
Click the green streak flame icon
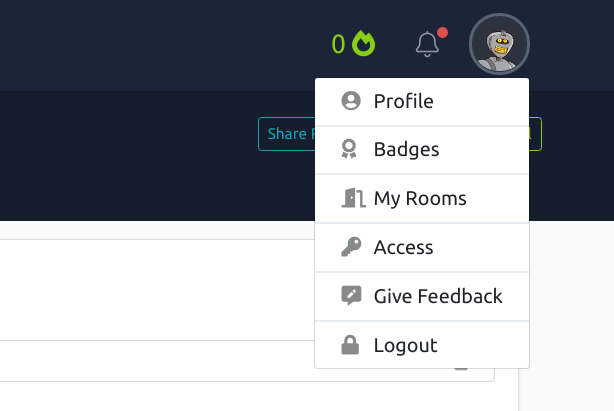(x=363, y=44)
